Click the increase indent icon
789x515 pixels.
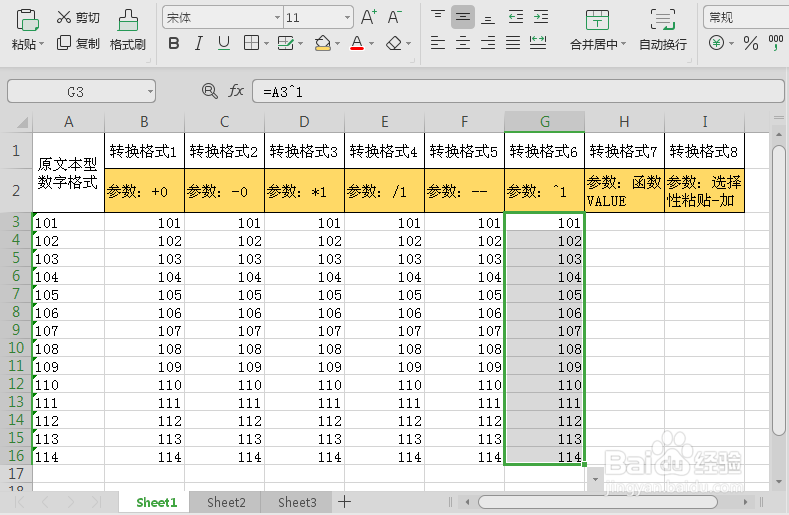pos(541,17)
